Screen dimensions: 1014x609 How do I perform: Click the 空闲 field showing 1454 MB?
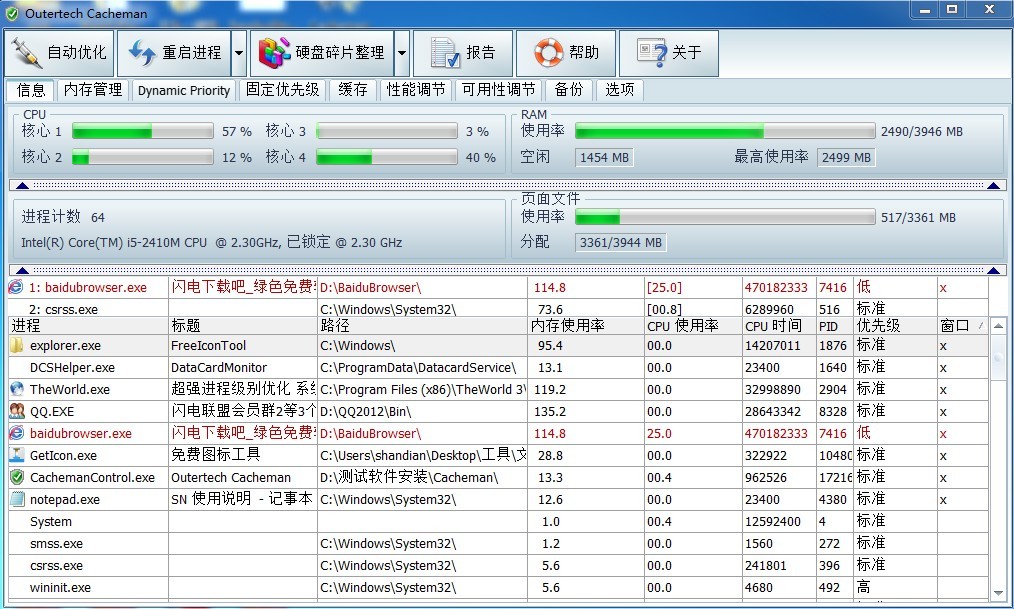click(604, 157)
